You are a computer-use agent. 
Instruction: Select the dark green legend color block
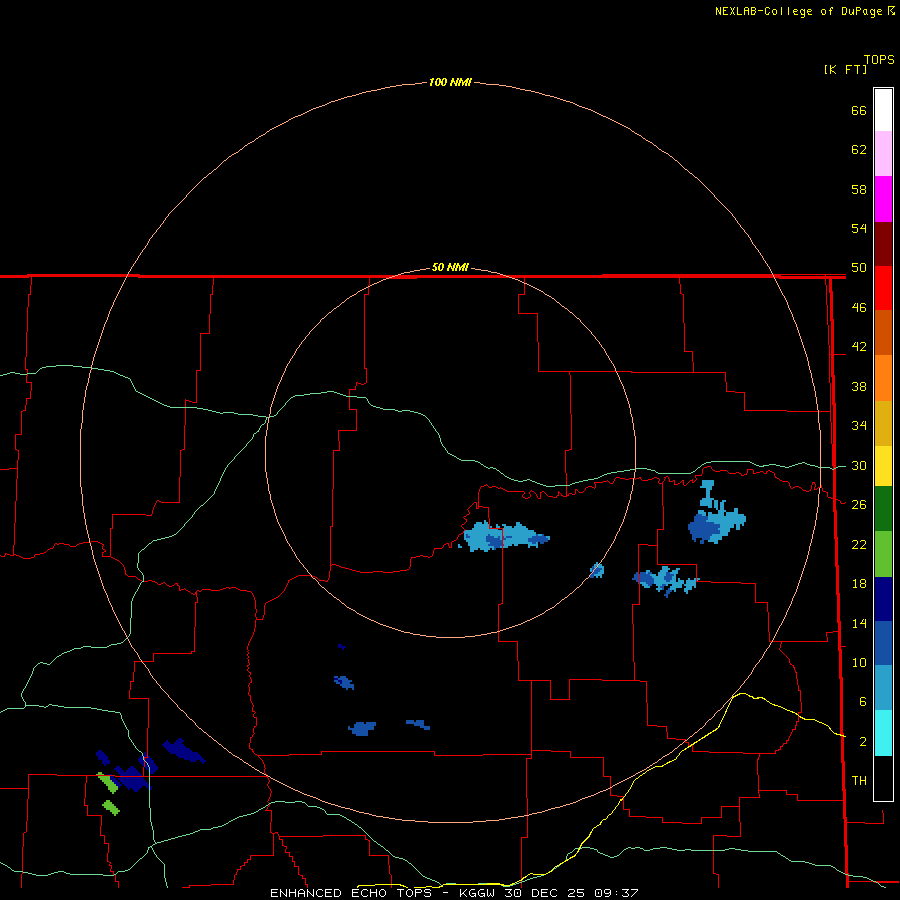(x=883, y=509)
